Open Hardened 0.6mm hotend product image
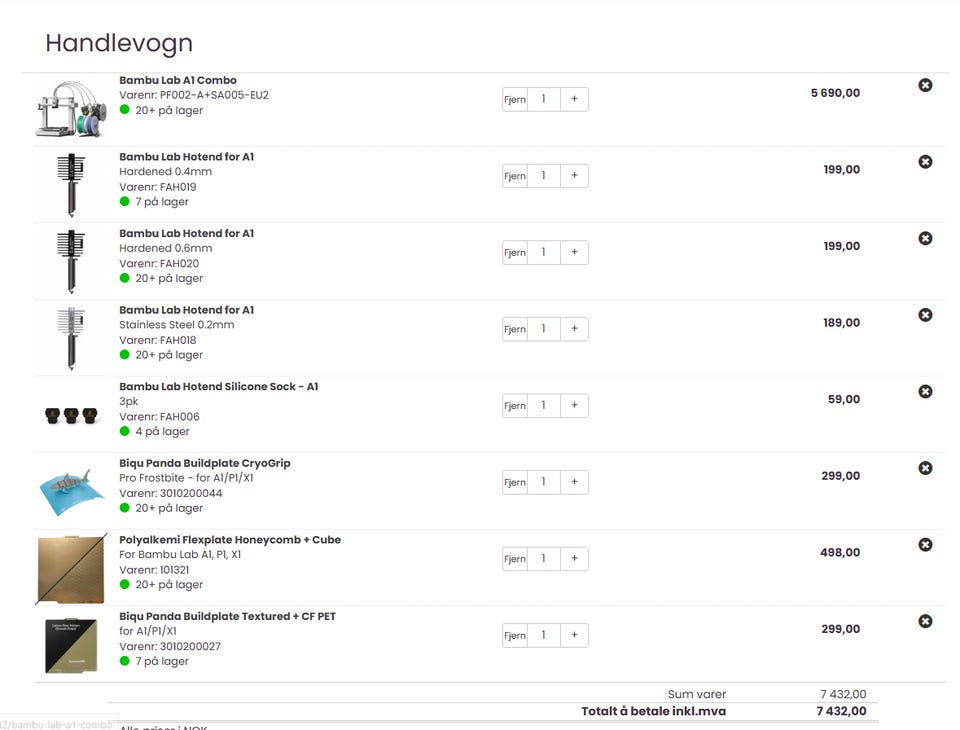This screenshot has height=730, width=960. pyautogui.click(x=71, y=262)
